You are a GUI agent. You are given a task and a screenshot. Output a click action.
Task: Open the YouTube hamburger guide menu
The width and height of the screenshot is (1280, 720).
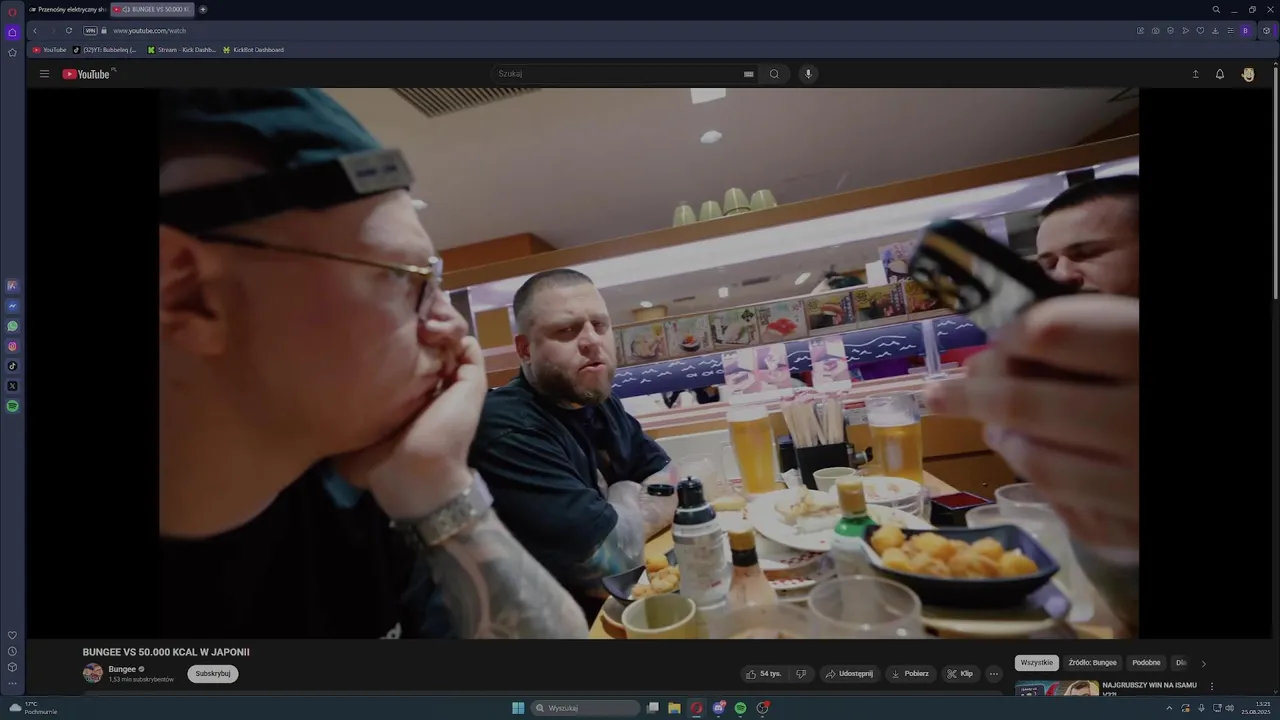pos(44,74)
